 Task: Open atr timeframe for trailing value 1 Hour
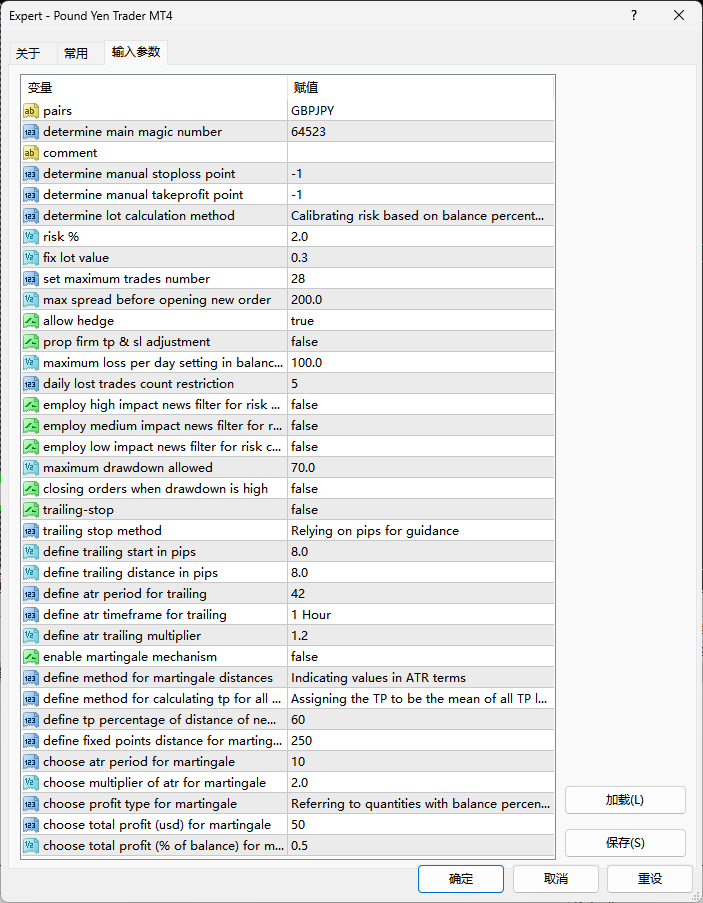[419, 615]
